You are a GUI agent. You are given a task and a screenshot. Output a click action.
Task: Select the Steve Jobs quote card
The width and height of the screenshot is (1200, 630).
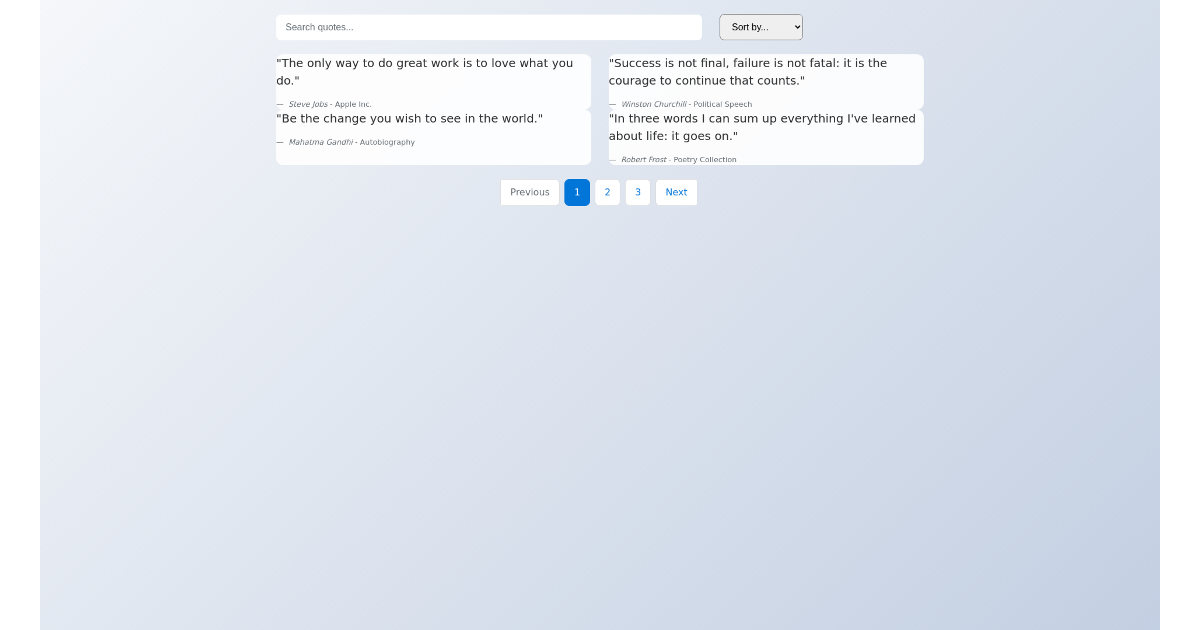[x=433, y=80]
